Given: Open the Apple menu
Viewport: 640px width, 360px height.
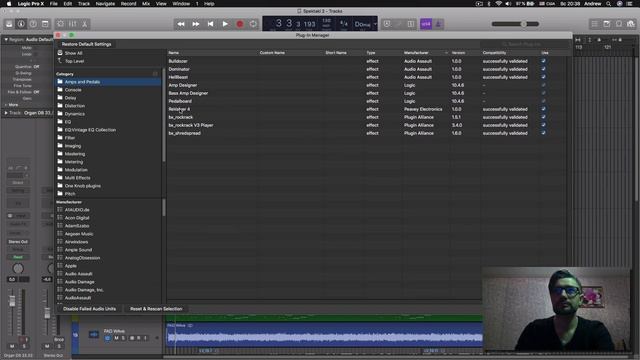Looking at the screenshot, I should pos(9,4).
